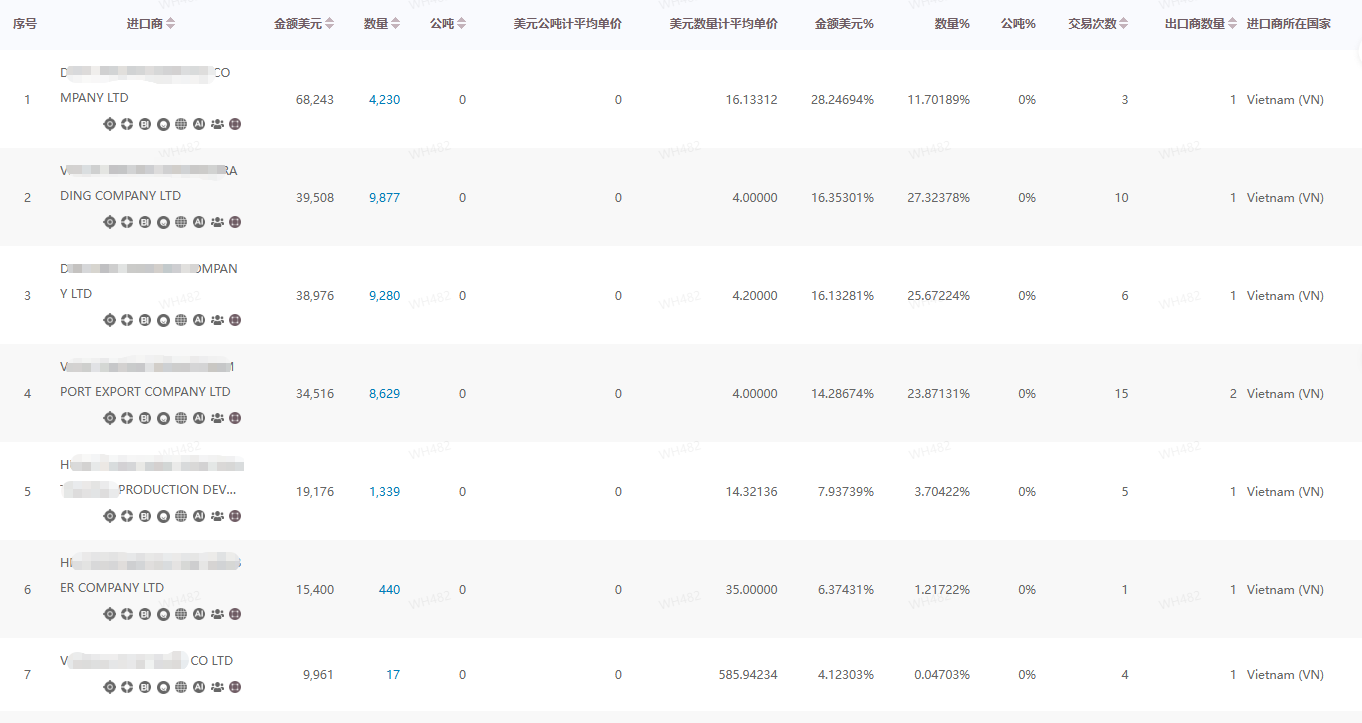Sort the 进口商 column
Screen dimensions: 1362x723
(170, 24)
